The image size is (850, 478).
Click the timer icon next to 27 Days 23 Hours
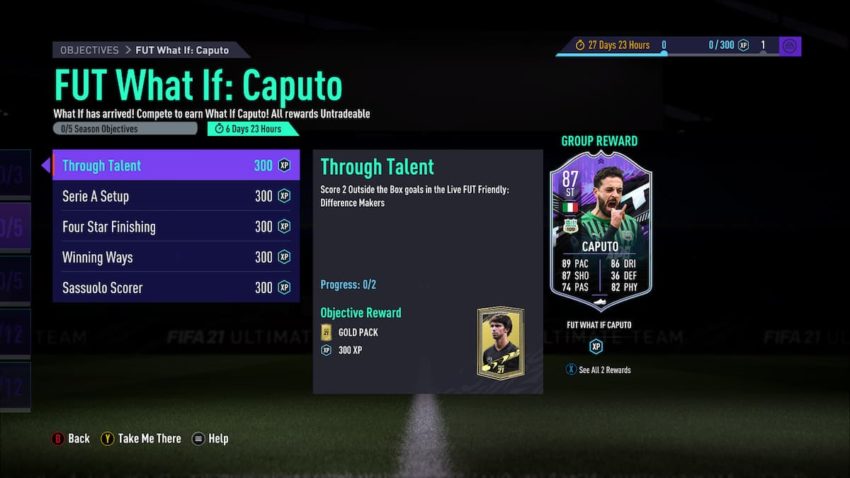(x=579, y=45)
